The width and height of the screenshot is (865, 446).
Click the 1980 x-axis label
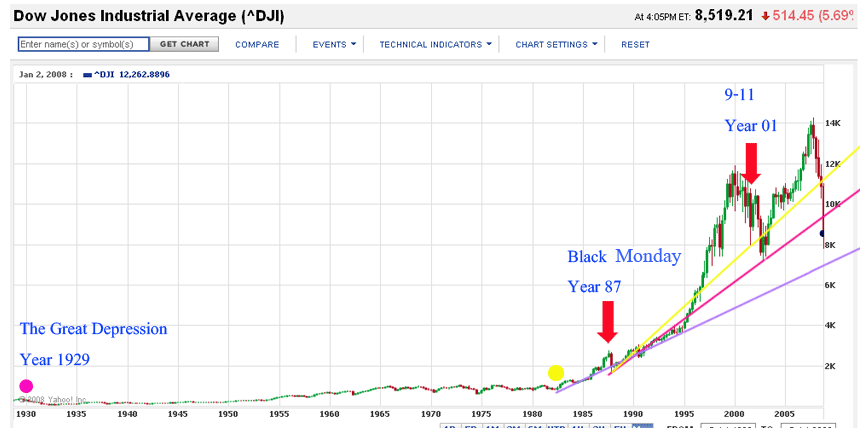tap(532, 414)
